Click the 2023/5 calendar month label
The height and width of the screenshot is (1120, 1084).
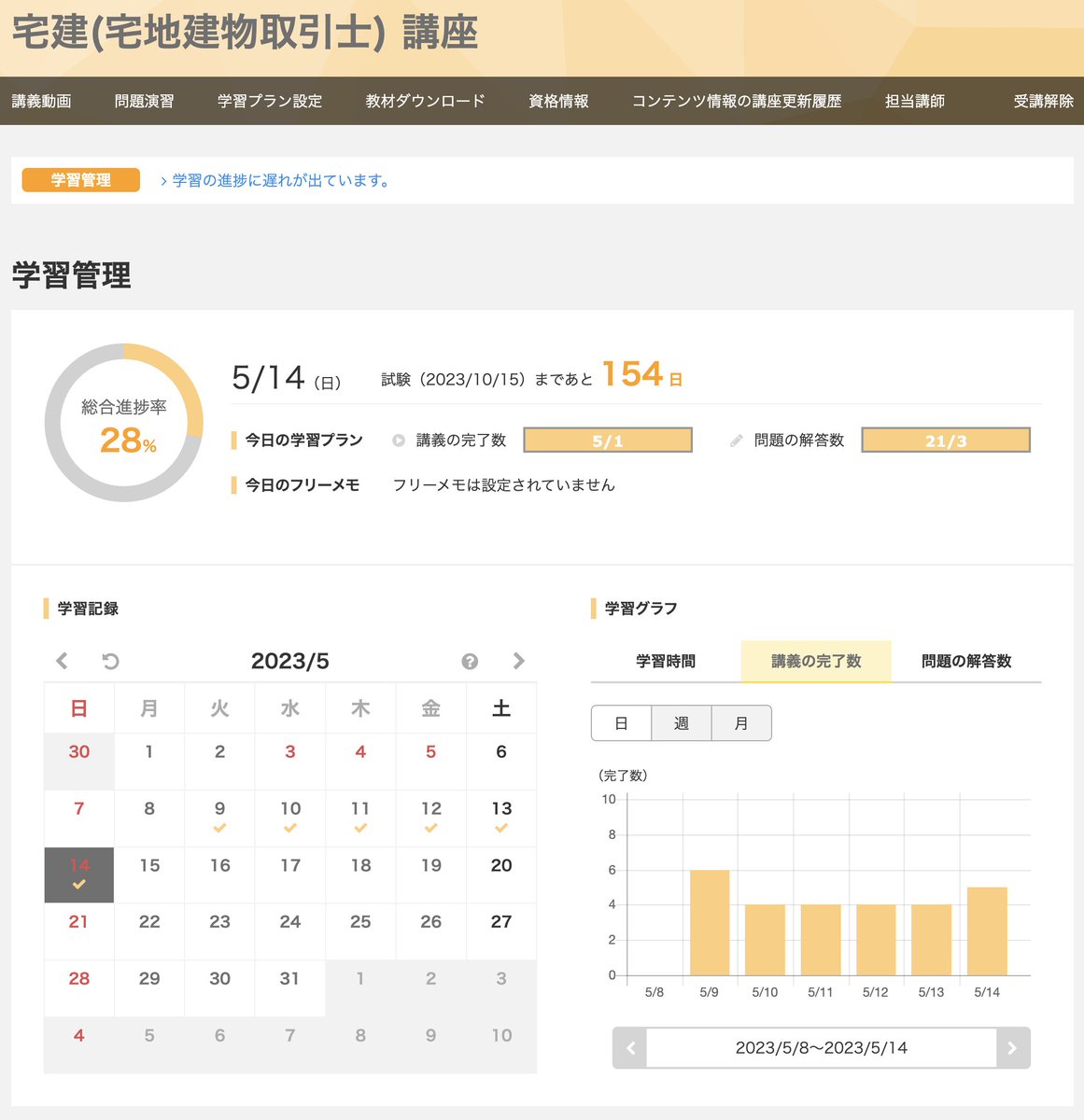[x=290, y=661]
